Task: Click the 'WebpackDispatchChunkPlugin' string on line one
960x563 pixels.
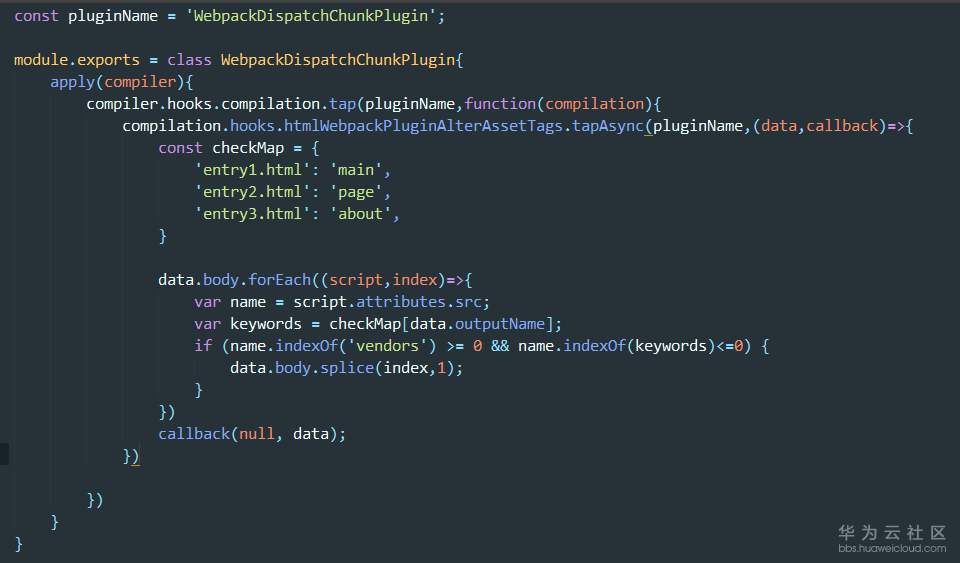Action: (x=312, y=16)
